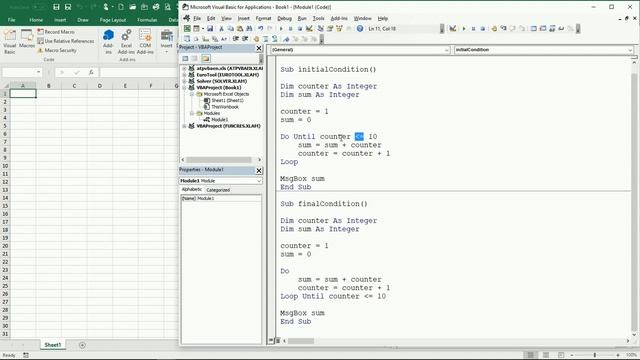
Task: Open the initialCondition procedure dropdown
Action: point(630,50)
